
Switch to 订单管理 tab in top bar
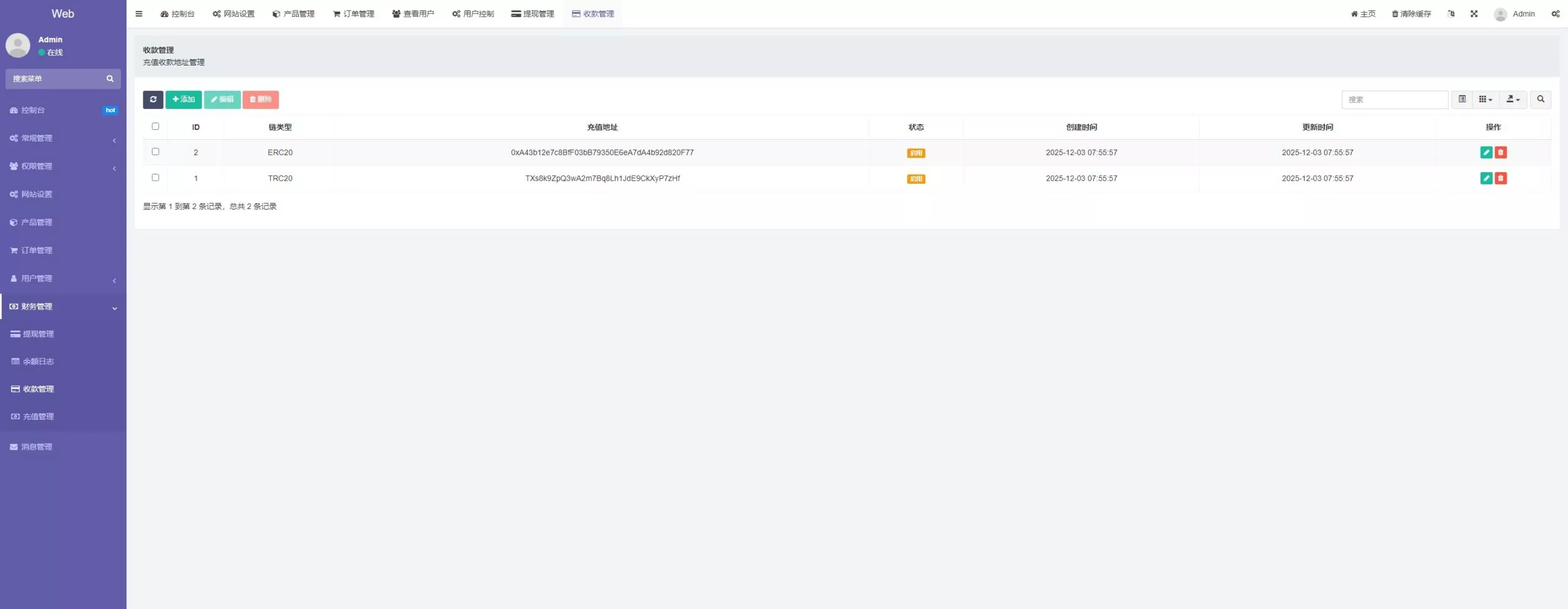click(353, 13)
